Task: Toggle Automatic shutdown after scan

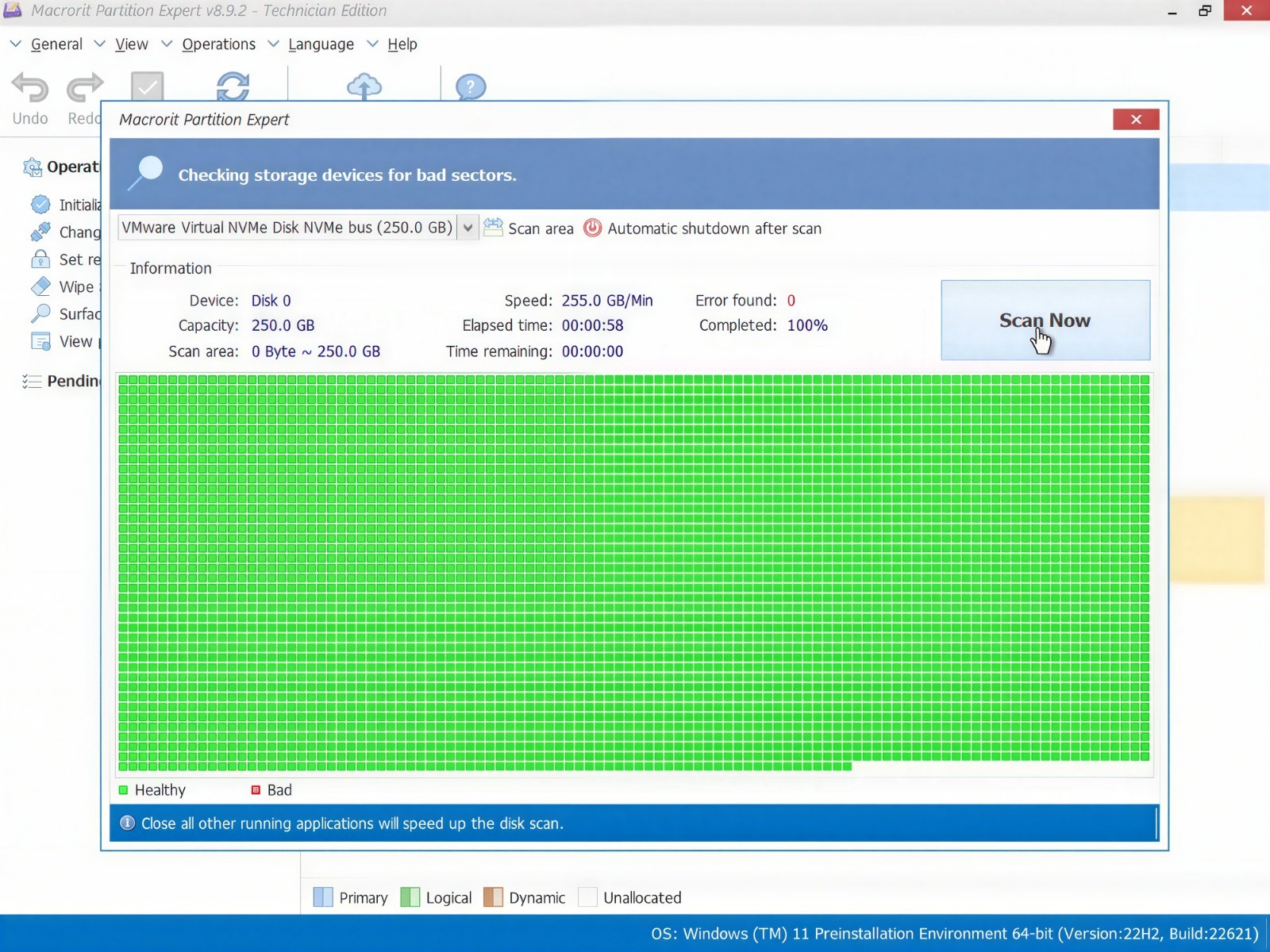Action: (702, 228)
